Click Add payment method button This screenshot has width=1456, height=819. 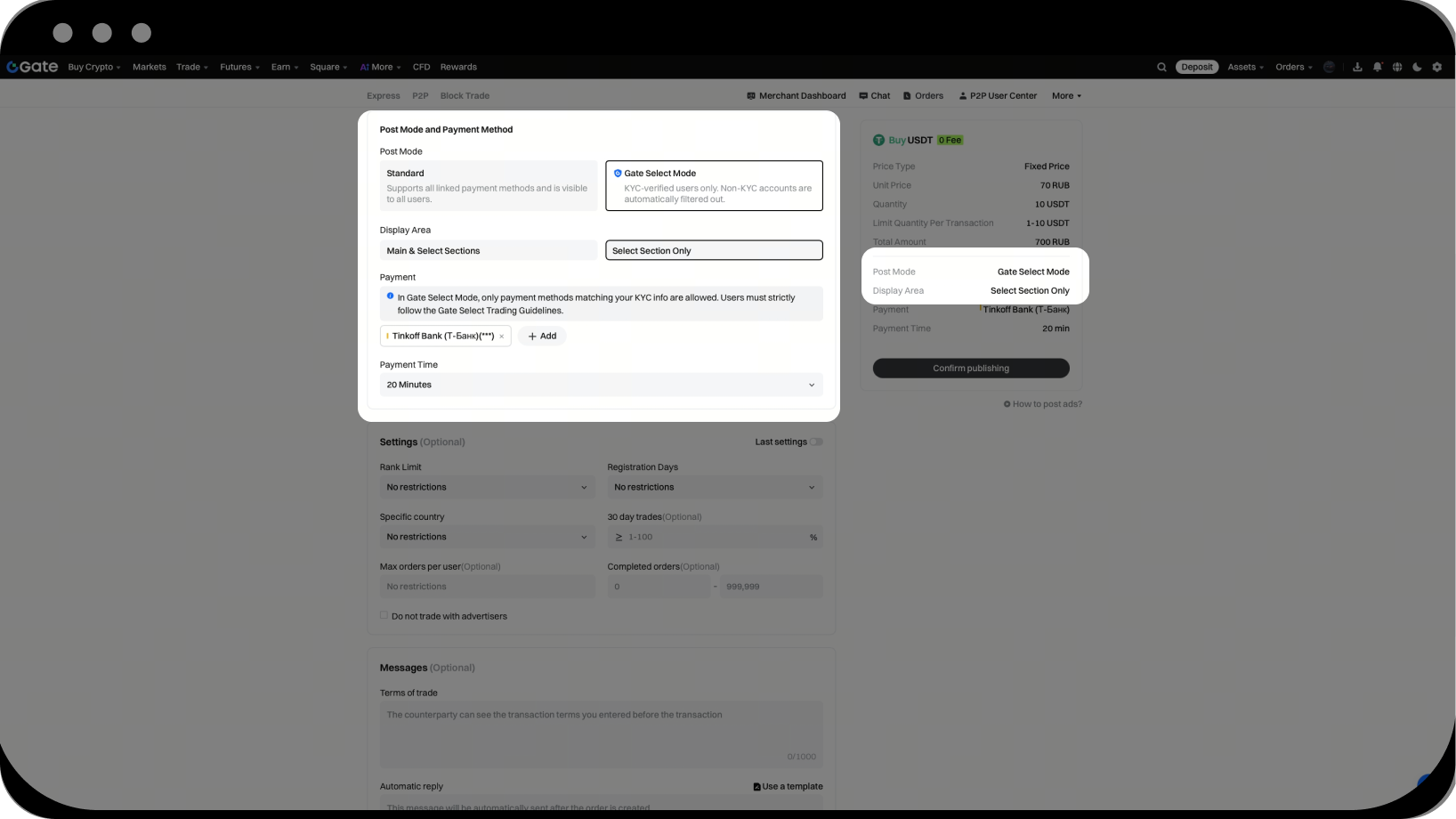(542, 337)
